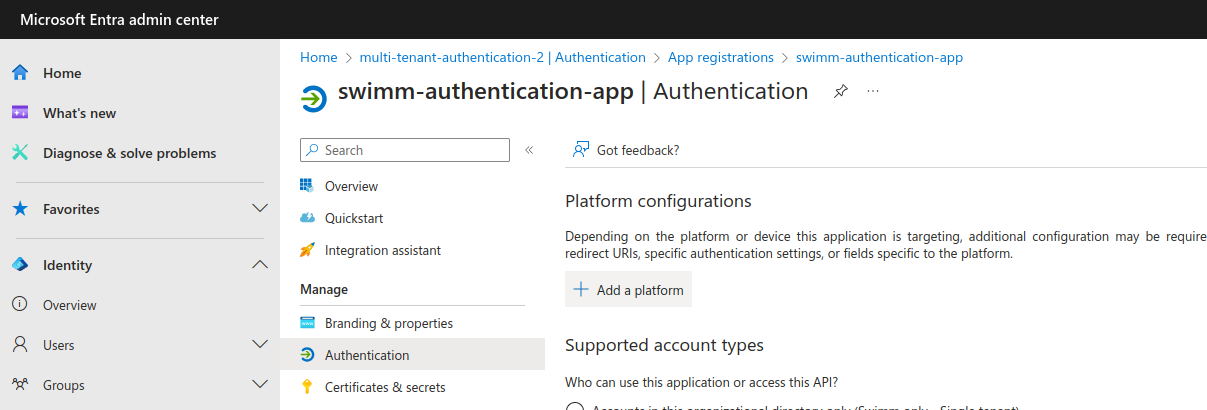Expand the Users submenu chevron
This screenshot has width=1207, height=410.
tap(260, 345)
